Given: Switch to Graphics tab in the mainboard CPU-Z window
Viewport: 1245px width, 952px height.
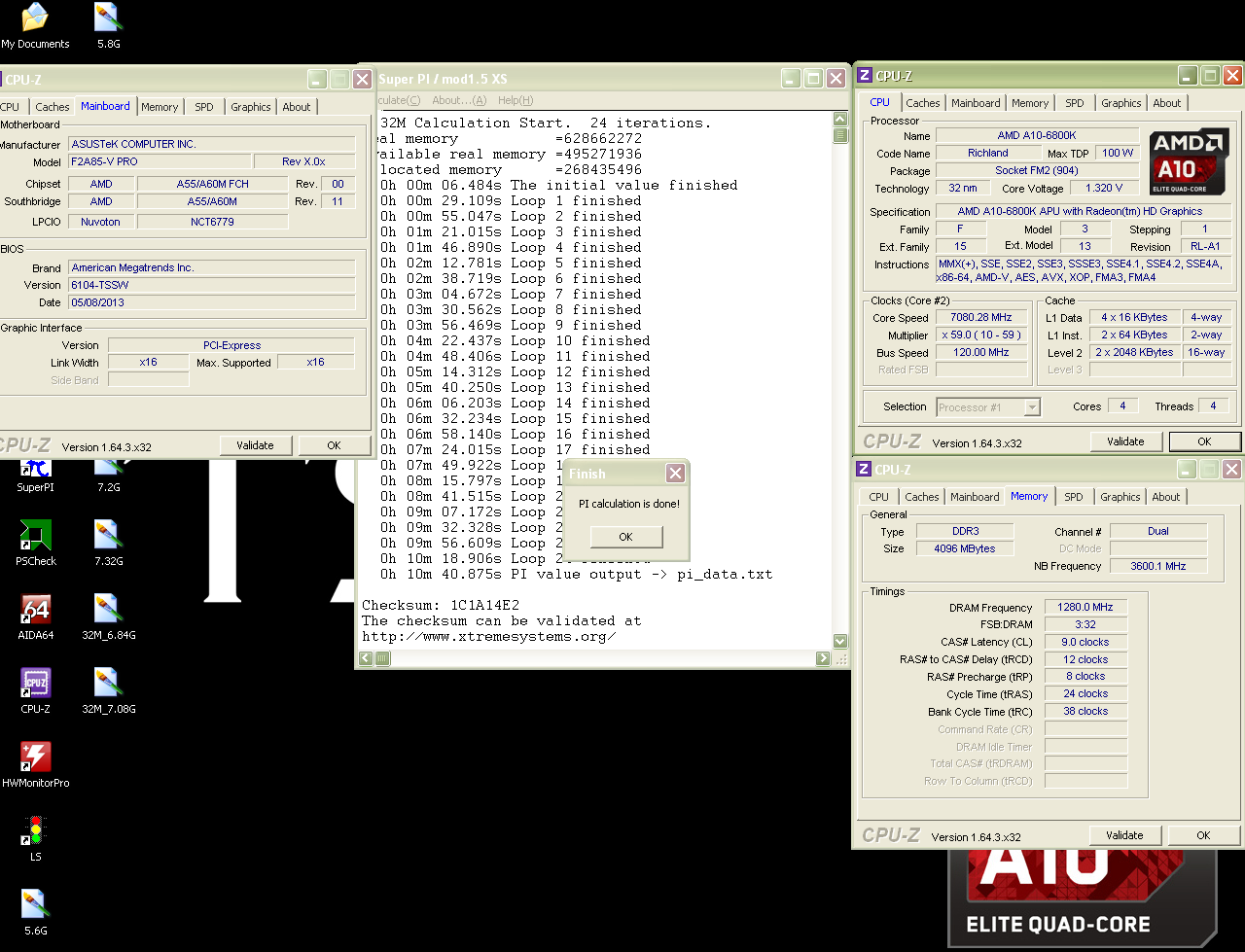Looking at the screenshot, I should [251, 107].
